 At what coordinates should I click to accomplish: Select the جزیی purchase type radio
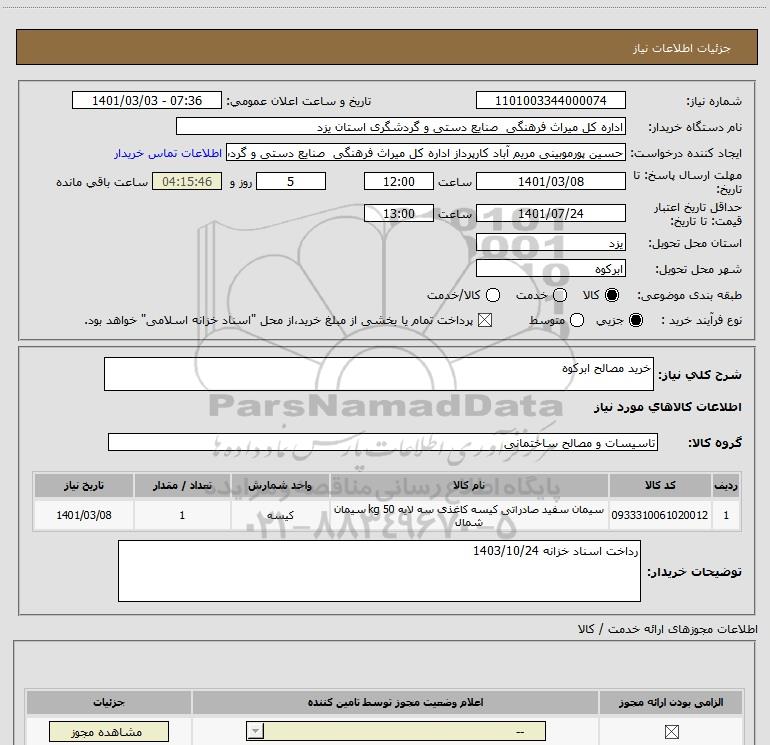click(x=635, y=320)
